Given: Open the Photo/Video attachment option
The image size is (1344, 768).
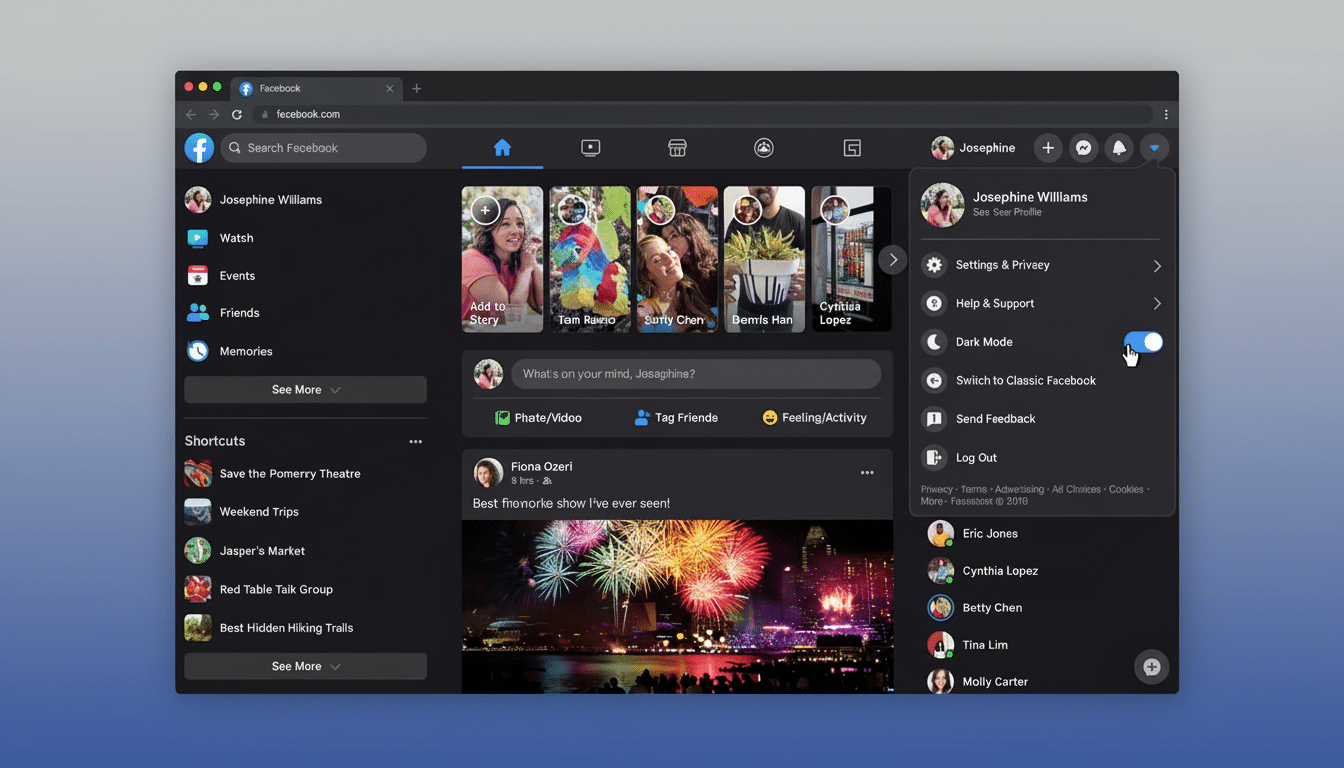Looking at the screenshot, I should point(540,417).
